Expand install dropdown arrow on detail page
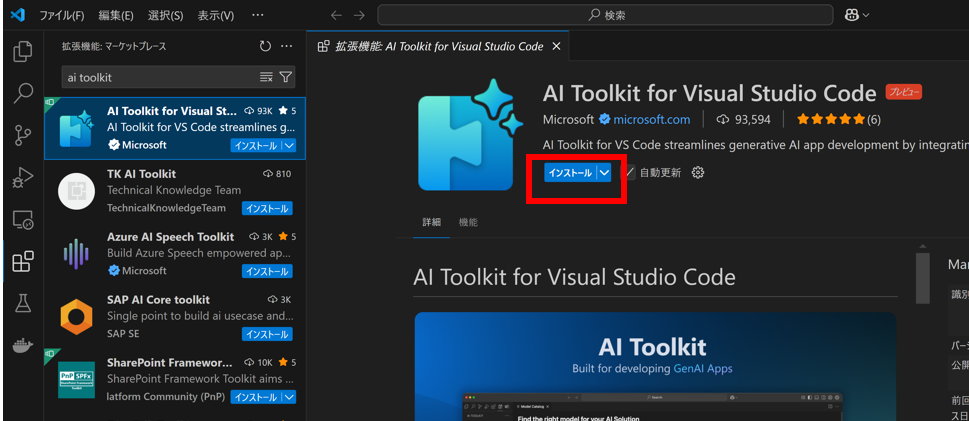The image size is (969, 421). pos(604,173)
